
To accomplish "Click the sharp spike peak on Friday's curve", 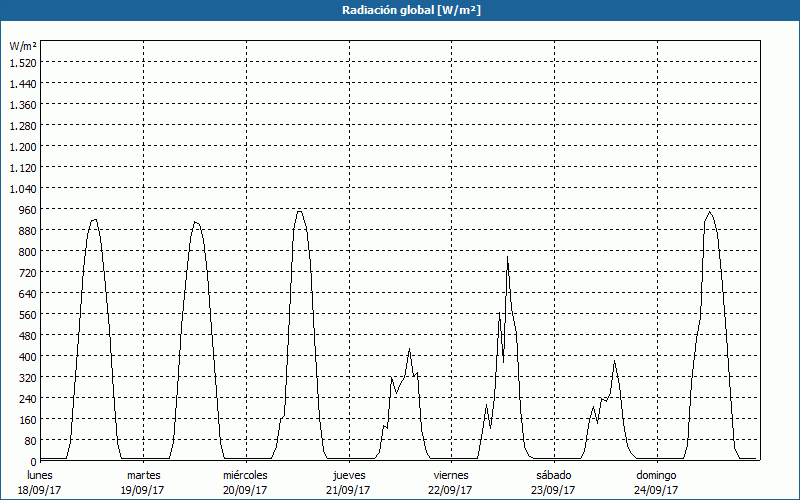I will click(507, 257).
